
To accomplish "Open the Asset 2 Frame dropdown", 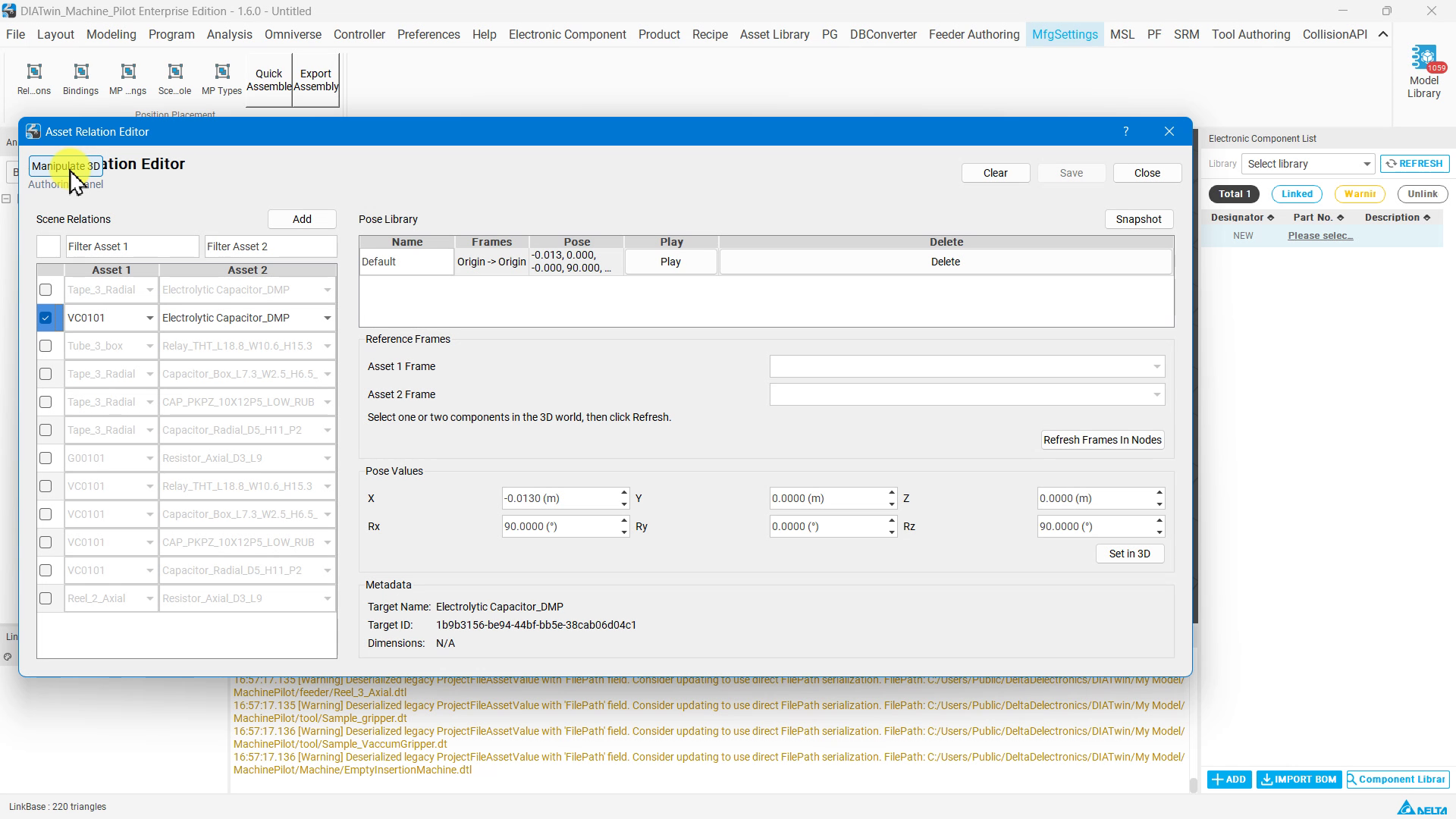I will click(967, 394).
